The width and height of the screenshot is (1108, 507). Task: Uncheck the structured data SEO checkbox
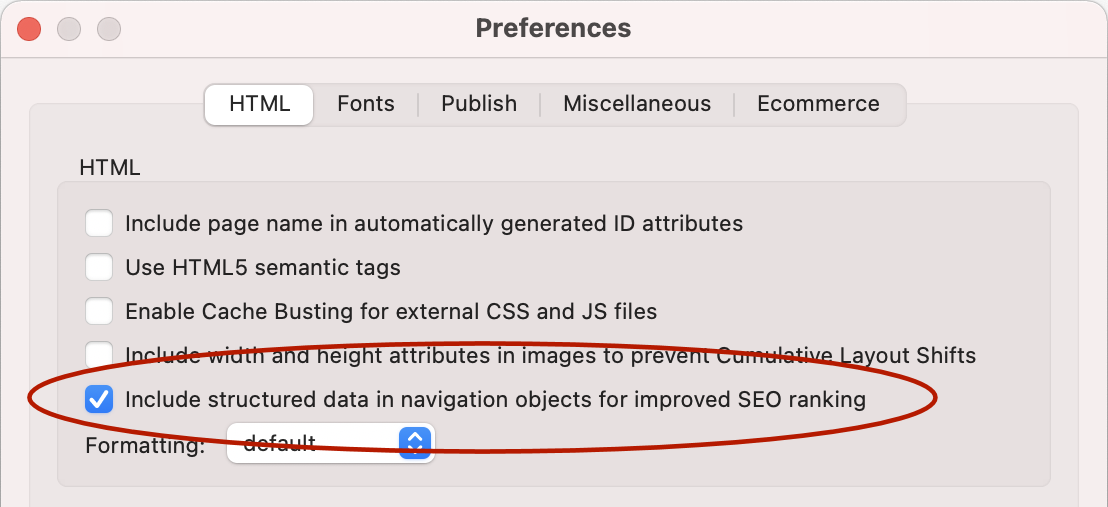(99, 400)
